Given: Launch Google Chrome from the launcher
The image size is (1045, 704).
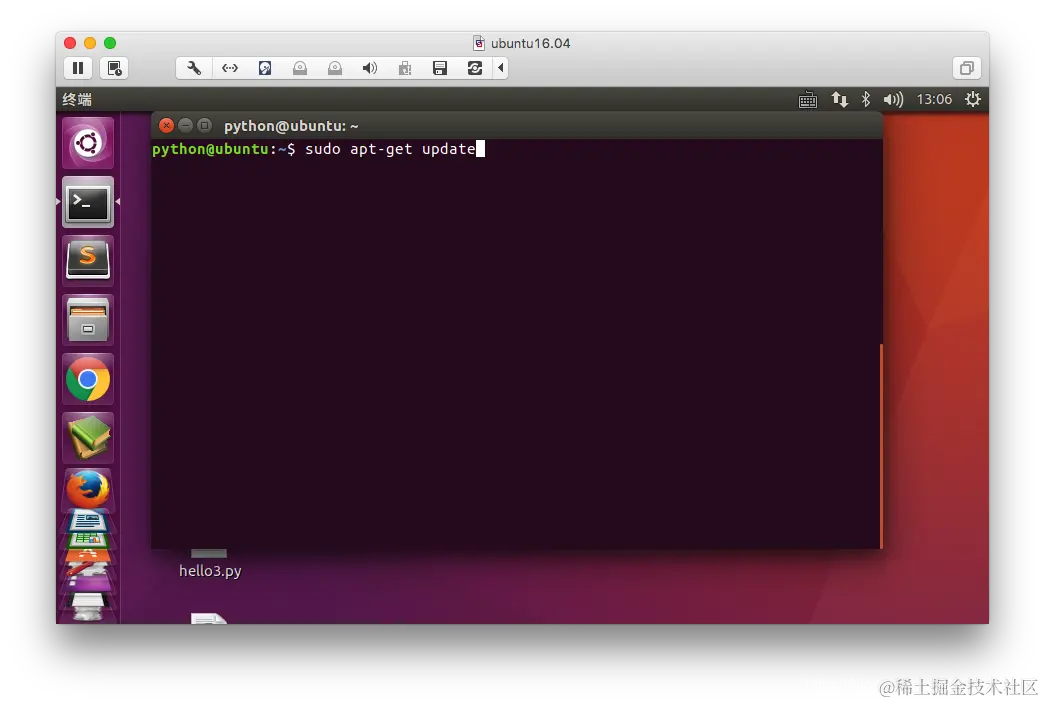Looking at the screenshot, I should [88, 379].
